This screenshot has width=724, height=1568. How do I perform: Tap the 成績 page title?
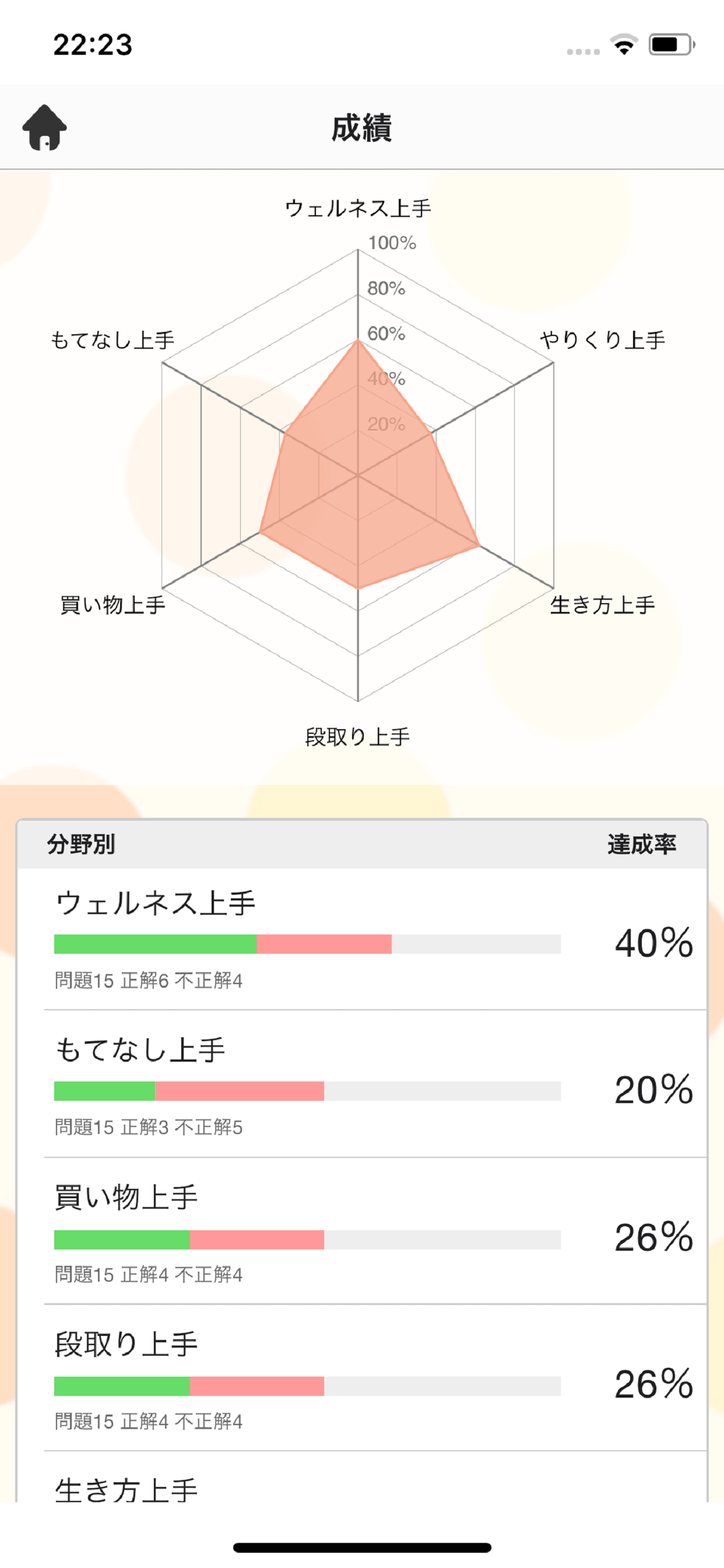(x=361, y=128)
